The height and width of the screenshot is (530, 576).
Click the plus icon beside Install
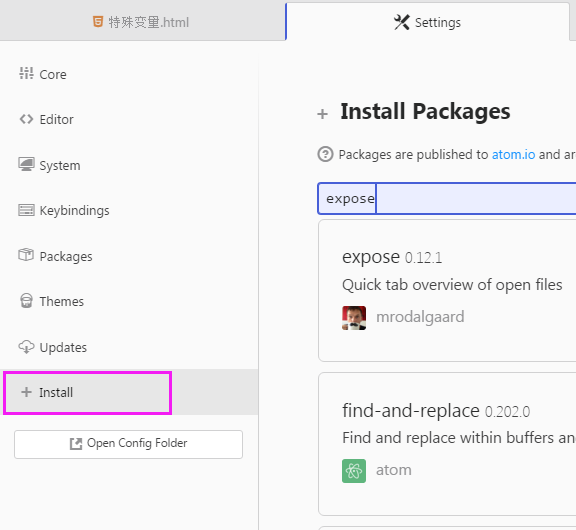point(26,392)
